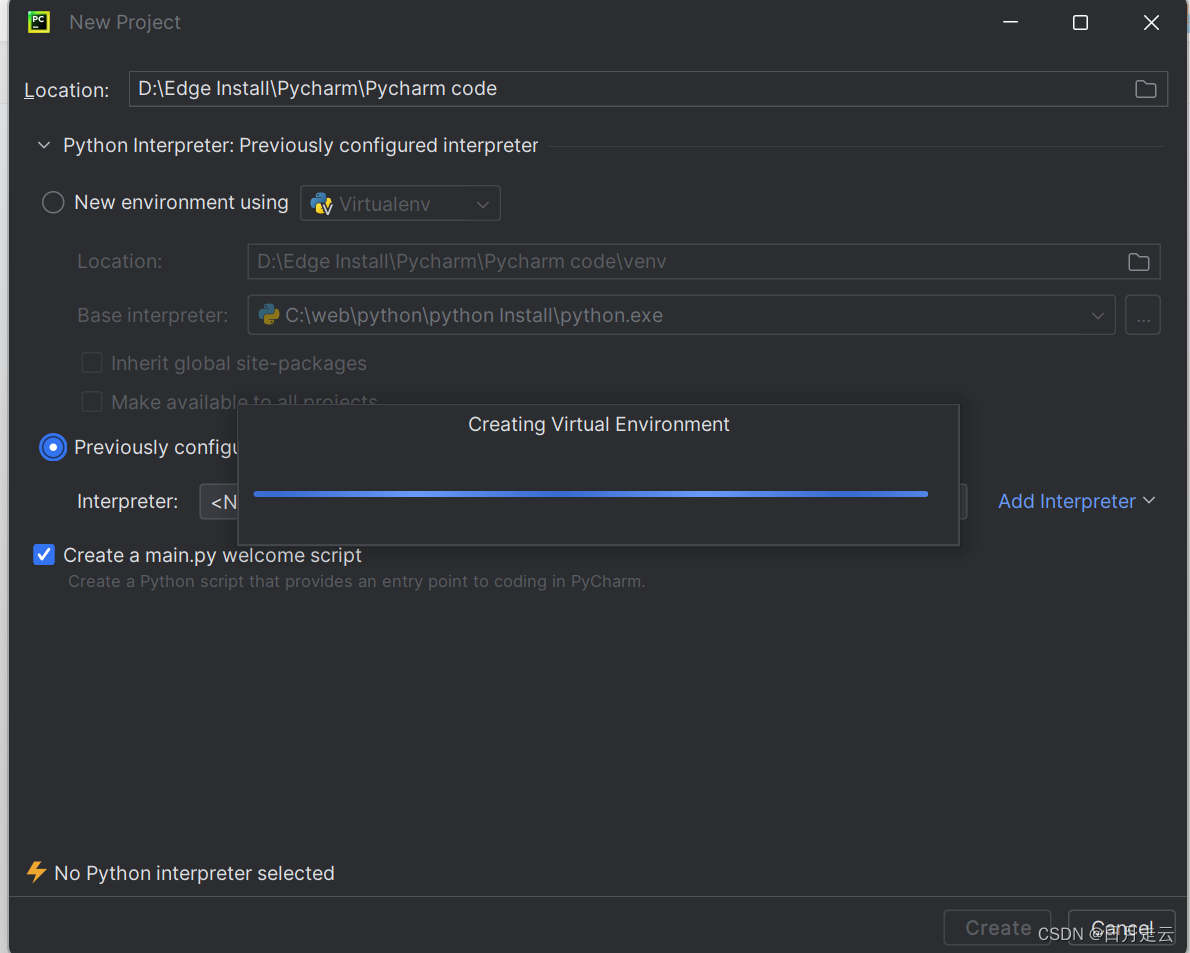Open the Virtualenv environment type dropdown
This screenshot has height=953, width=1190.
pyautogui.click(x=400, y=203)
